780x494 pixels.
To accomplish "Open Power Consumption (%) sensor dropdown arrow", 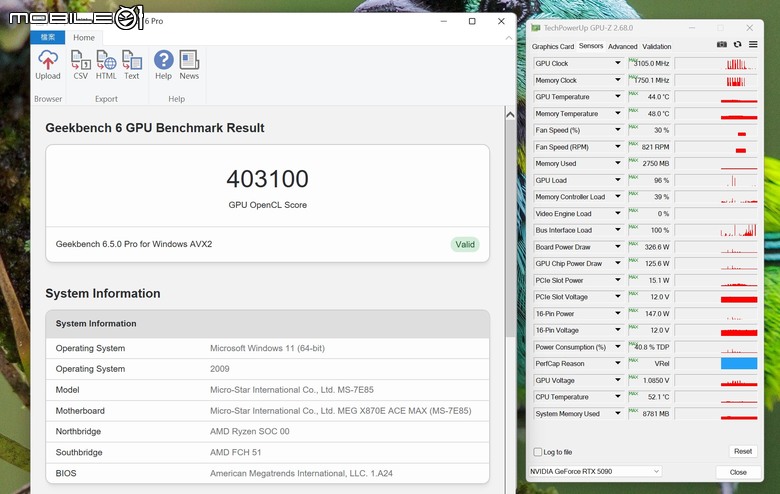I will 618,346.
